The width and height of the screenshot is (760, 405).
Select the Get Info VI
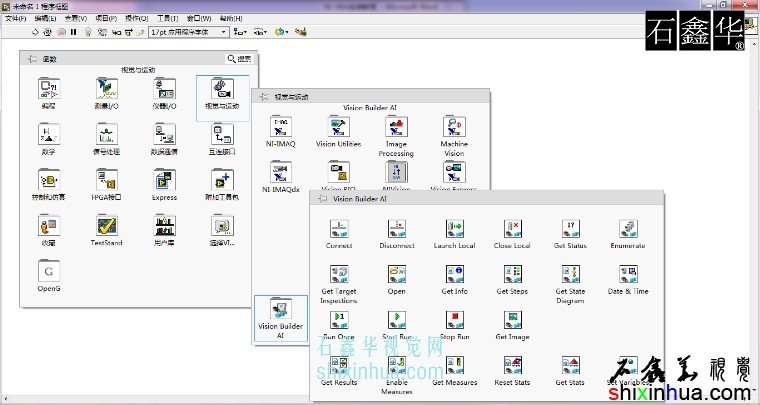[x=455, y=279]
